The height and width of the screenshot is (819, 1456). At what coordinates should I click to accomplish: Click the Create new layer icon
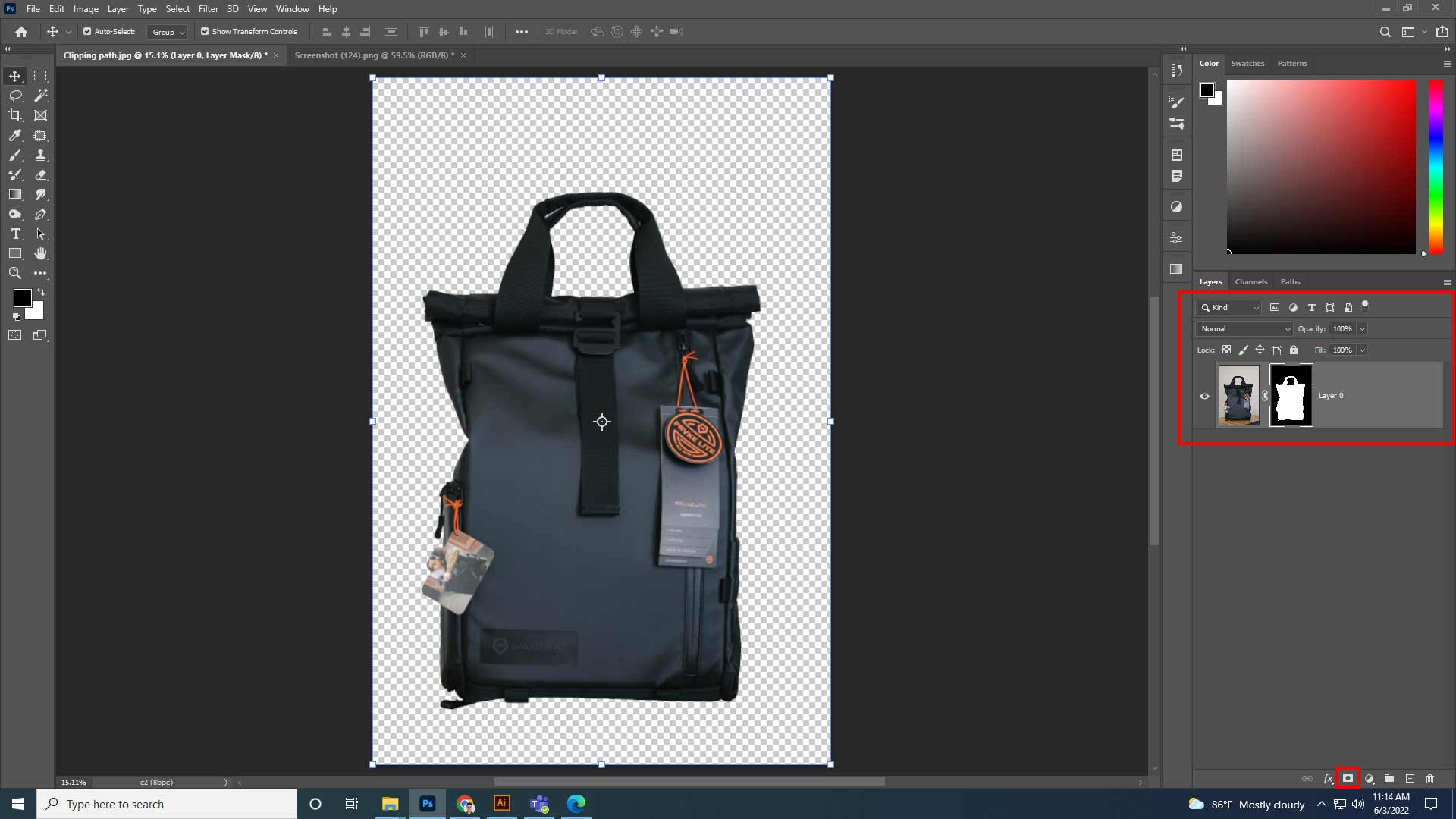pyautogui.click(x=1410, y=779)
